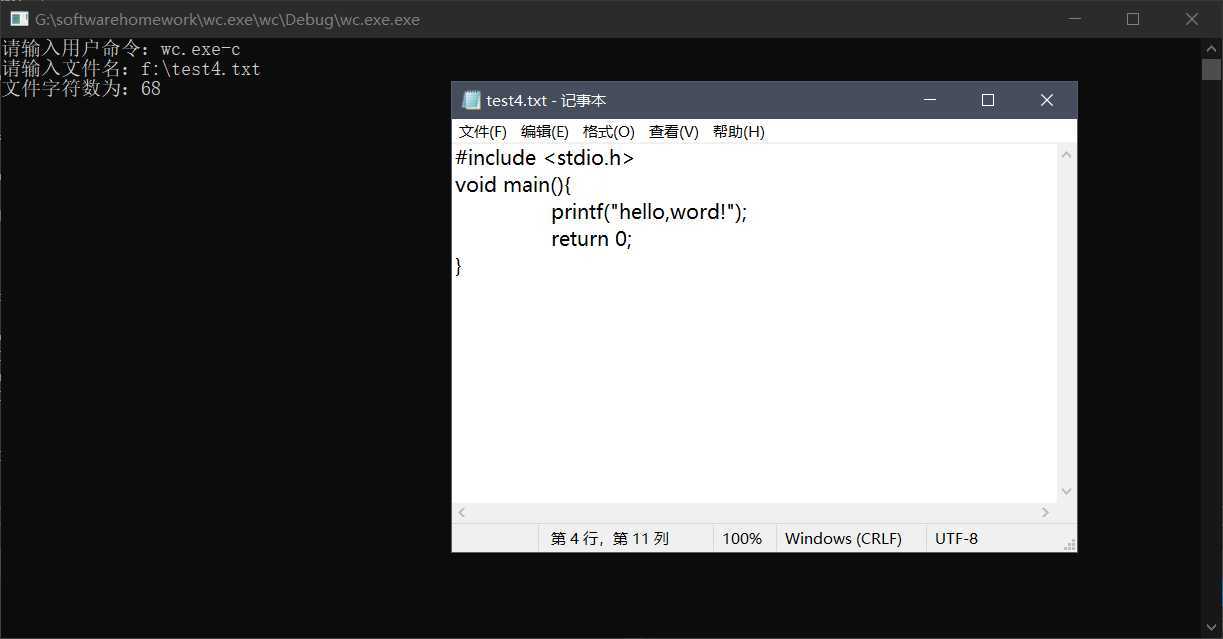Click the console icon in wc.exe.exe title bar
This screenshot has width=1223, height=639.
tap(18, 19)
